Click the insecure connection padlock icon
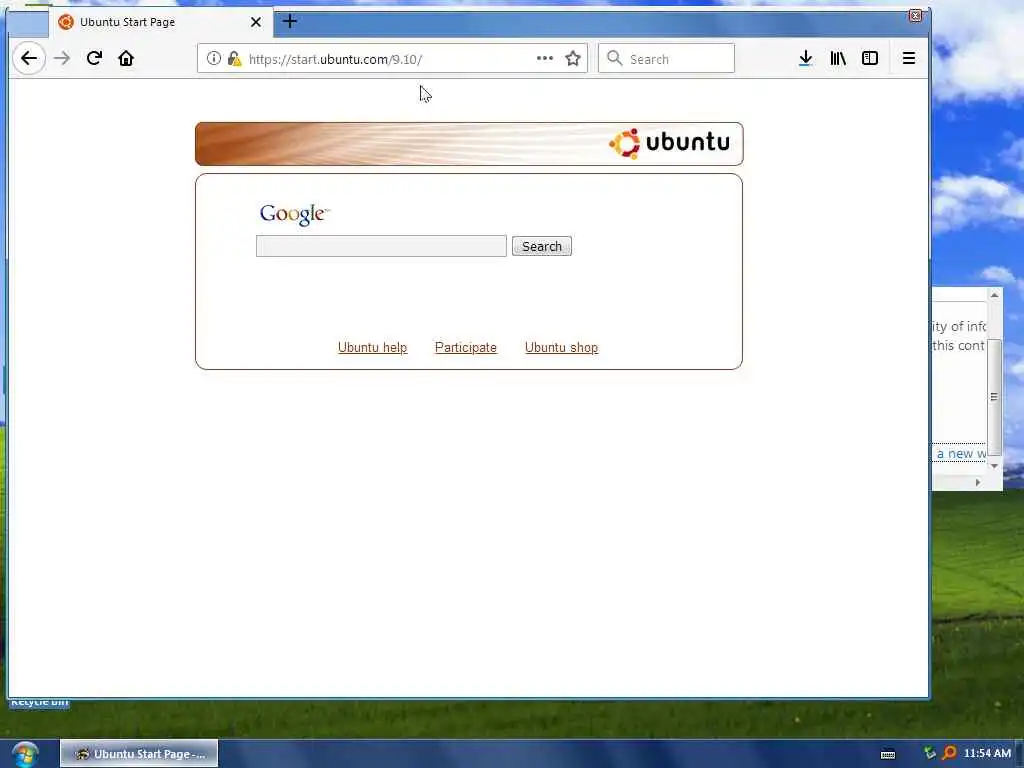 pos(234,59)
